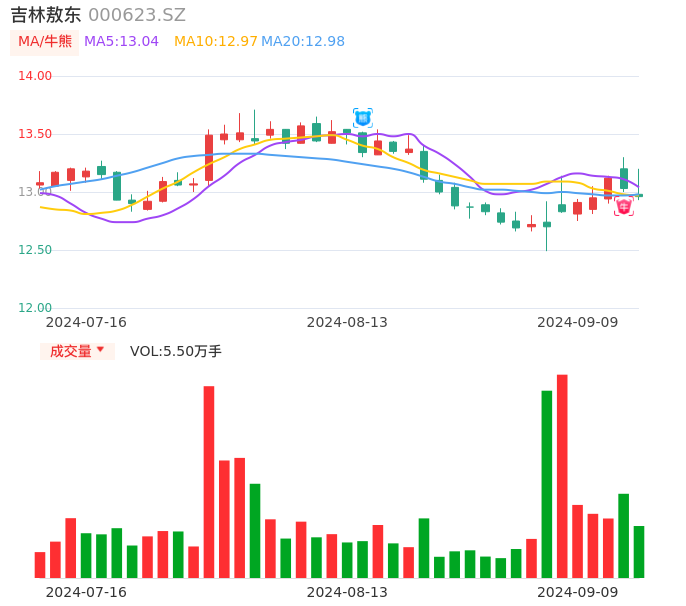Click the long-wick green candle touching 12.50
The image size is (686, 606).
point(547,226)
